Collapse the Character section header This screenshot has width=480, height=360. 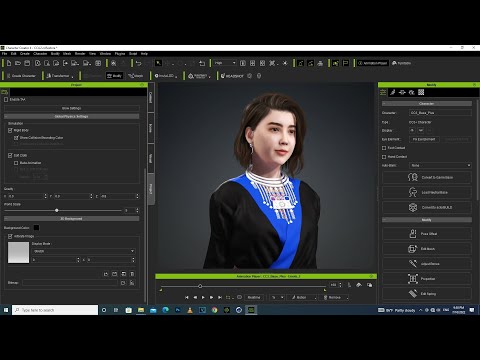tap(427, 104)
